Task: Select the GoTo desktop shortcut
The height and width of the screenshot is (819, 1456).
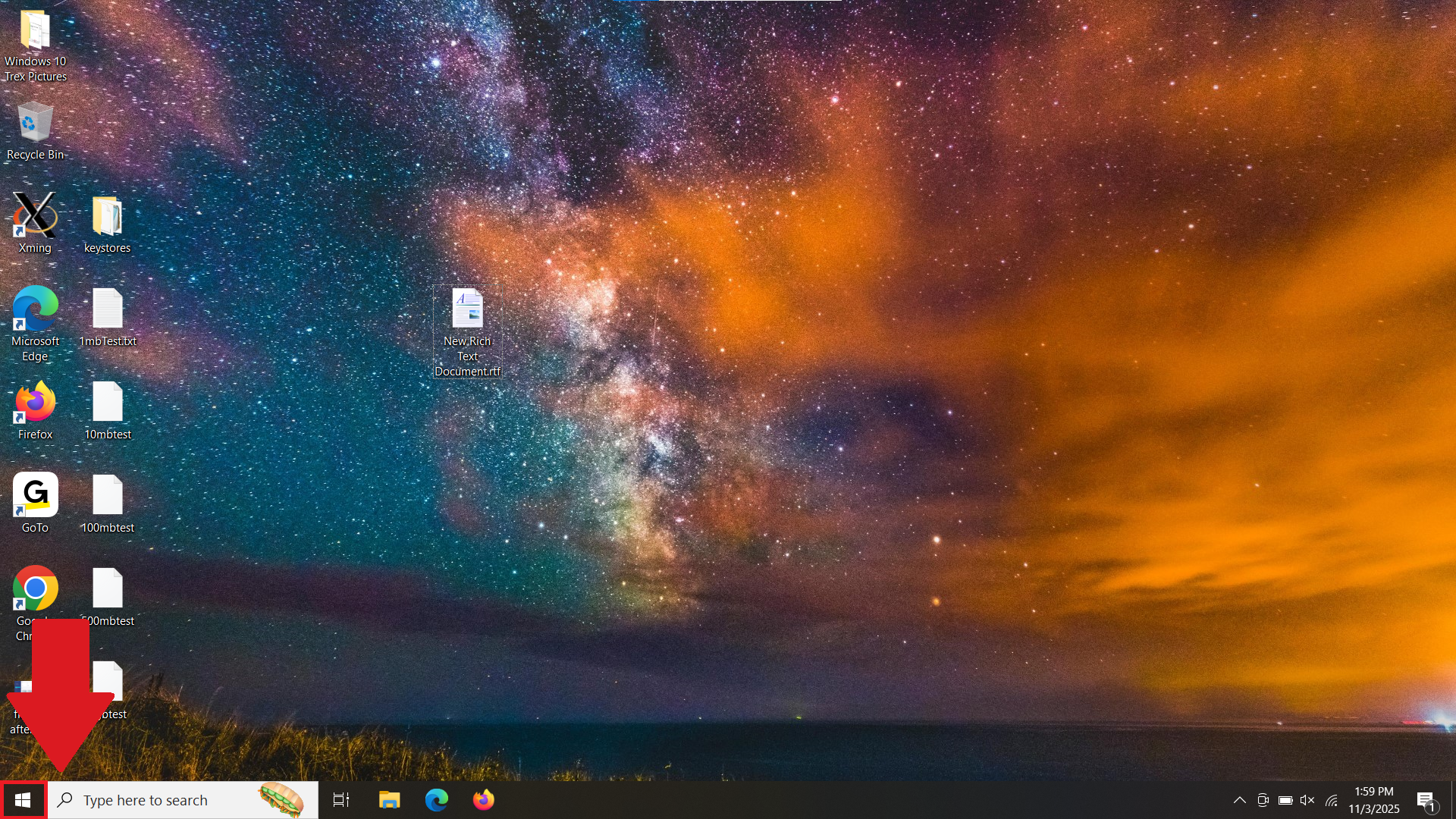Action: (x=35, y=503)
